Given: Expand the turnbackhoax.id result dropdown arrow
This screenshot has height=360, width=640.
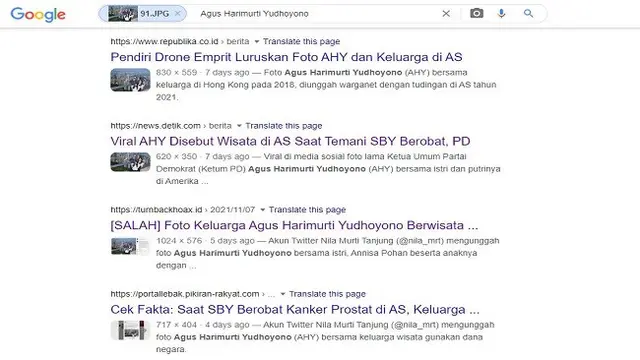Looking at the screenshot, I should (x=262, y=210).
